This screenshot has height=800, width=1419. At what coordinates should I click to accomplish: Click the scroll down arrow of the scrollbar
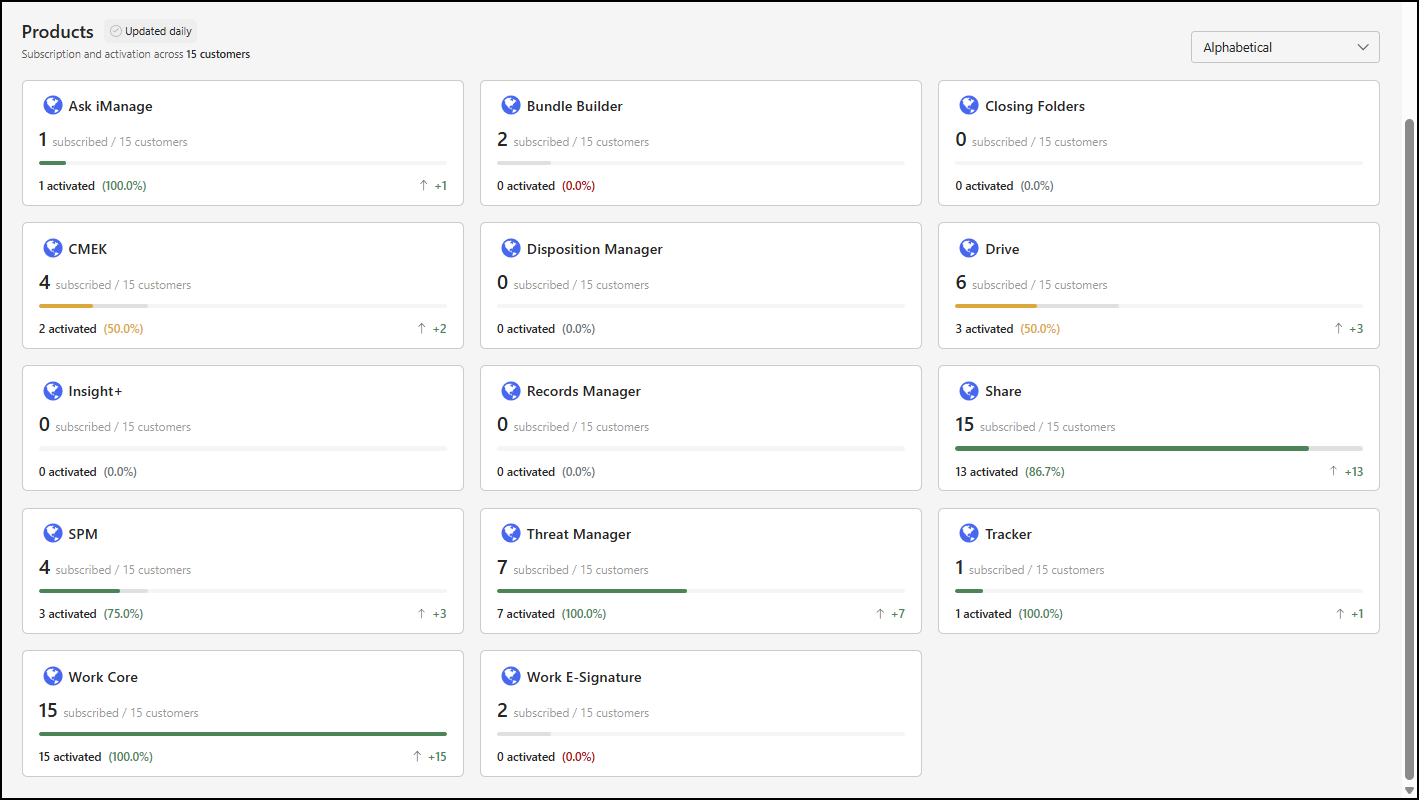click(x=1410, y=791)
